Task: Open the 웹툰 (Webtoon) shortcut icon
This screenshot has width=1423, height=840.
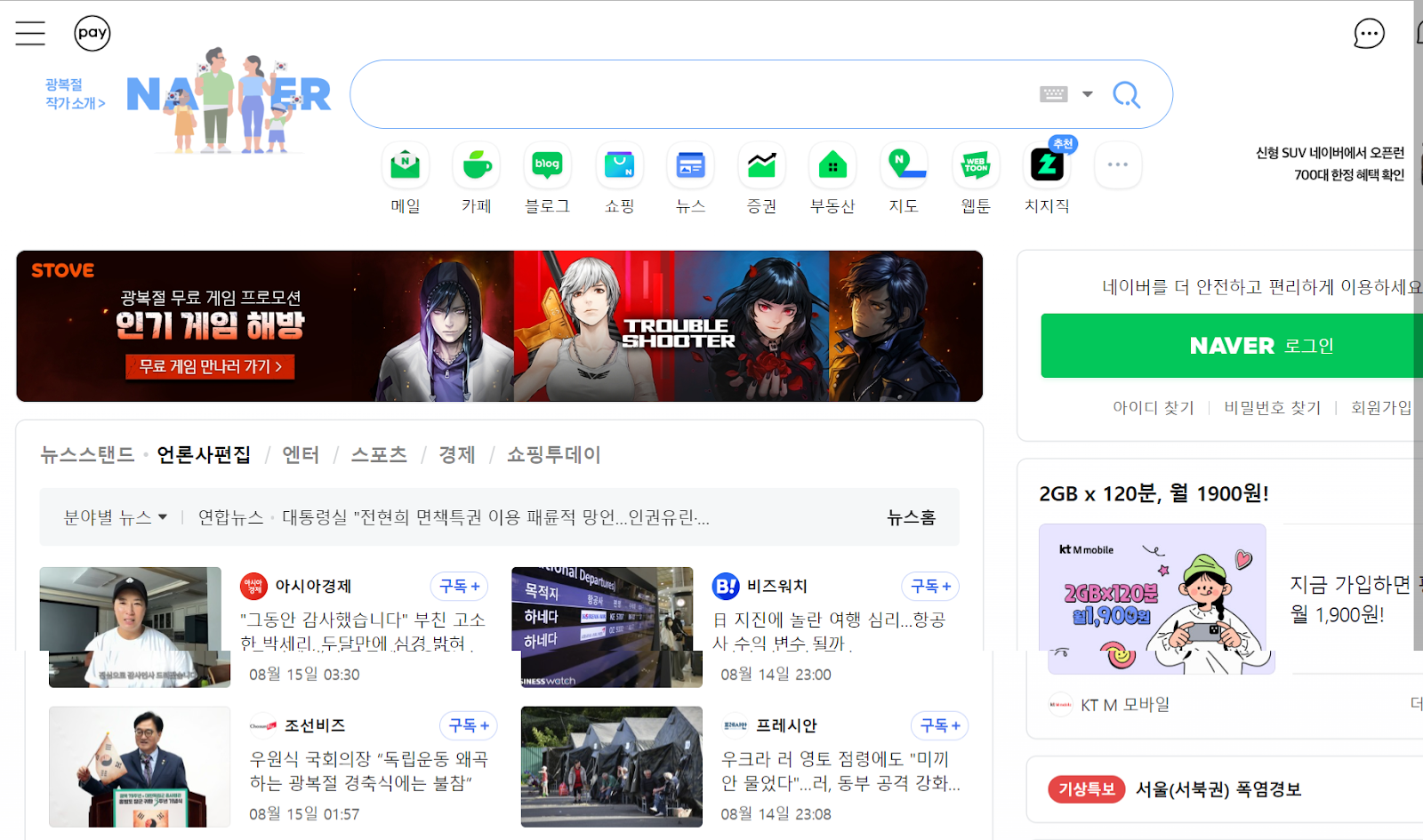Action: click(x=976, y=165)
